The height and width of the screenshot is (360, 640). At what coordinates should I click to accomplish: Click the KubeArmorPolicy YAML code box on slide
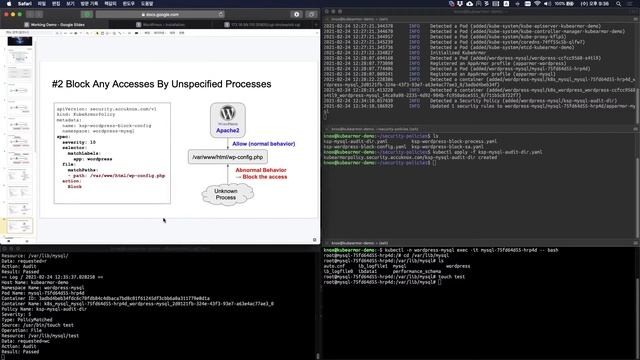(x=112, y=153)
